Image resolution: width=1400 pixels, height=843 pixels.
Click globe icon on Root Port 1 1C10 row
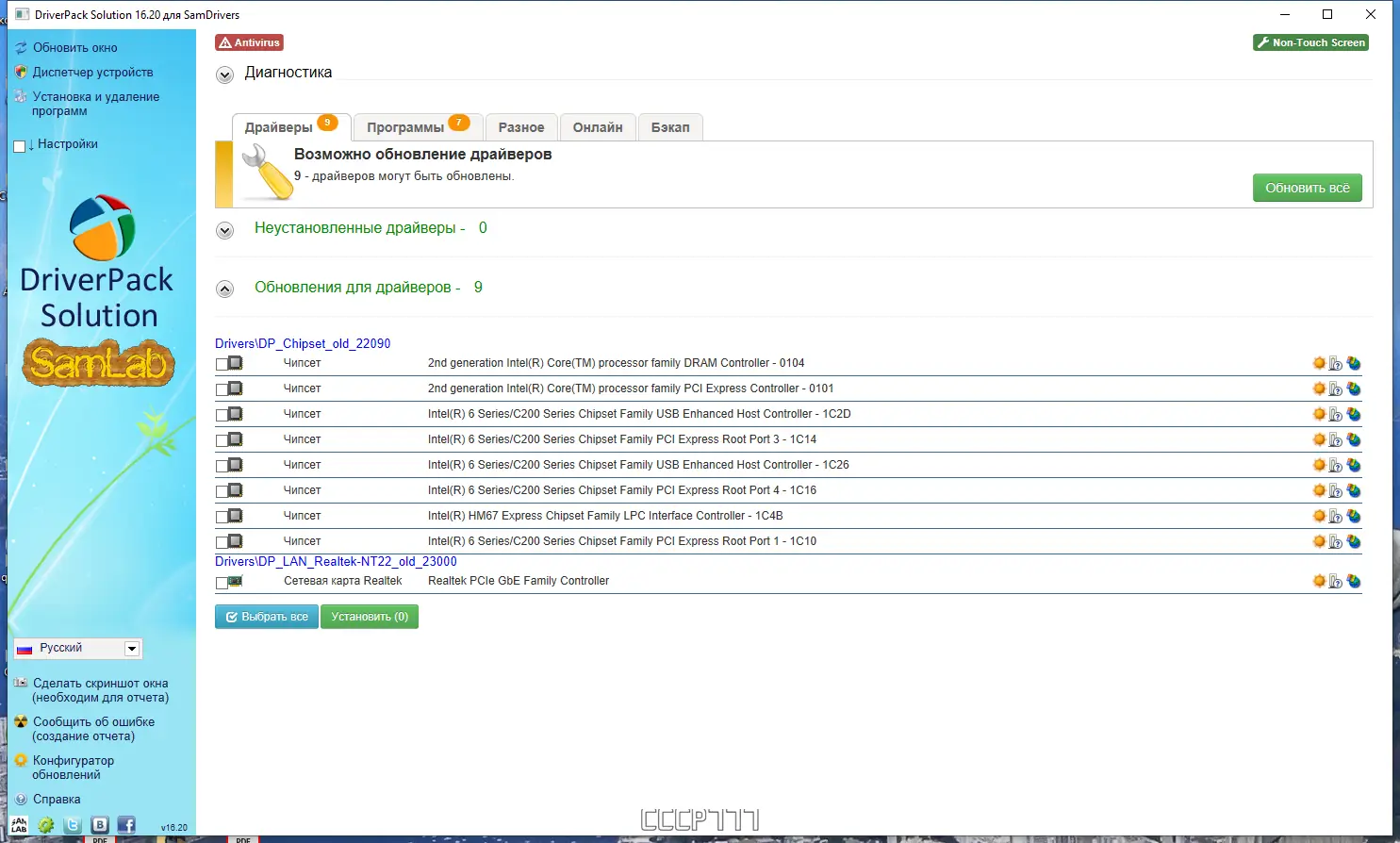pyautogui.click(x=1354, y=541)
